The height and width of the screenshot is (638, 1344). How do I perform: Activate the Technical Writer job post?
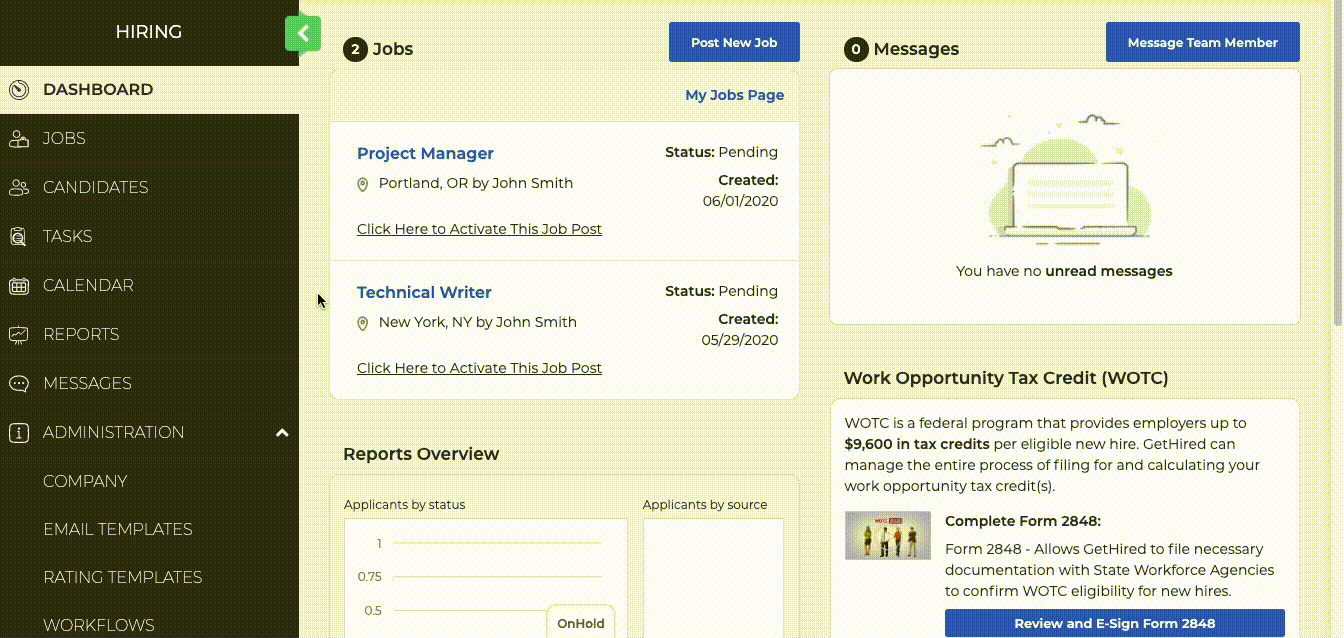479,368
